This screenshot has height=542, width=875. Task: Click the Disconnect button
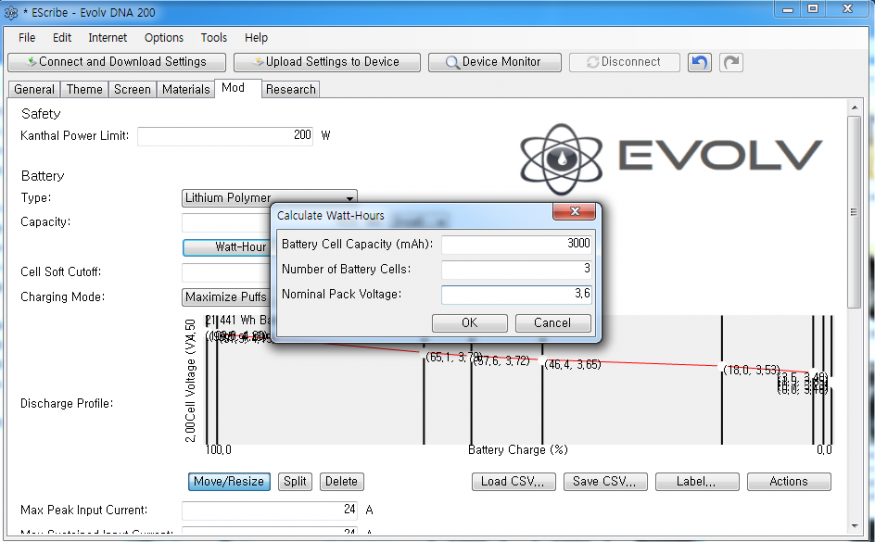coord(624,62)
